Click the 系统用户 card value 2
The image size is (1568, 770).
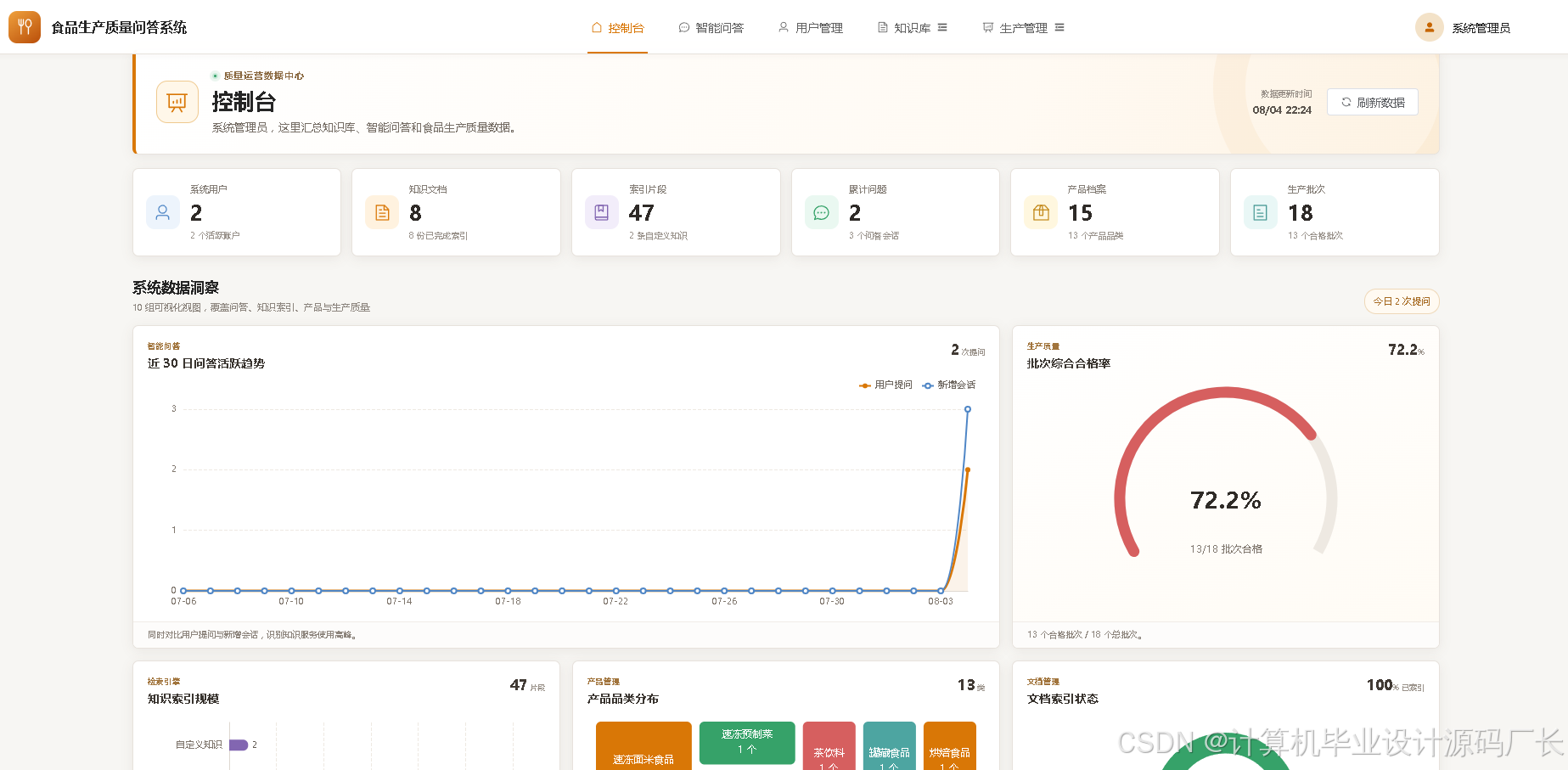pyautogui.click(x=196, y=212)
